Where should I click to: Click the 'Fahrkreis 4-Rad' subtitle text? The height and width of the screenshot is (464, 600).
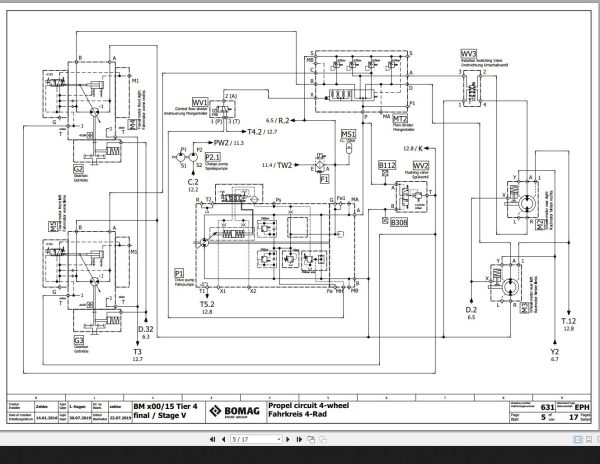(297, 414)
